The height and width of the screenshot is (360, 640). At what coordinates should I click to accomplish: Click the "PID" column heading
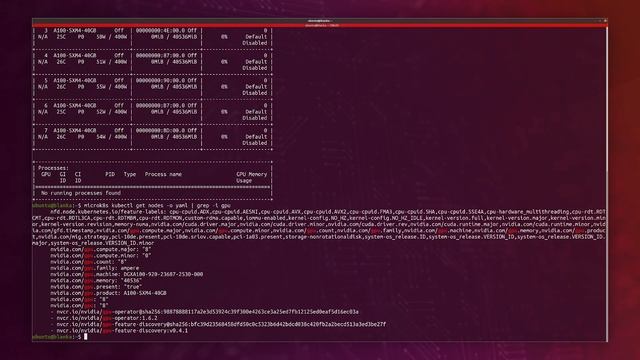click(x=110, y=174)
